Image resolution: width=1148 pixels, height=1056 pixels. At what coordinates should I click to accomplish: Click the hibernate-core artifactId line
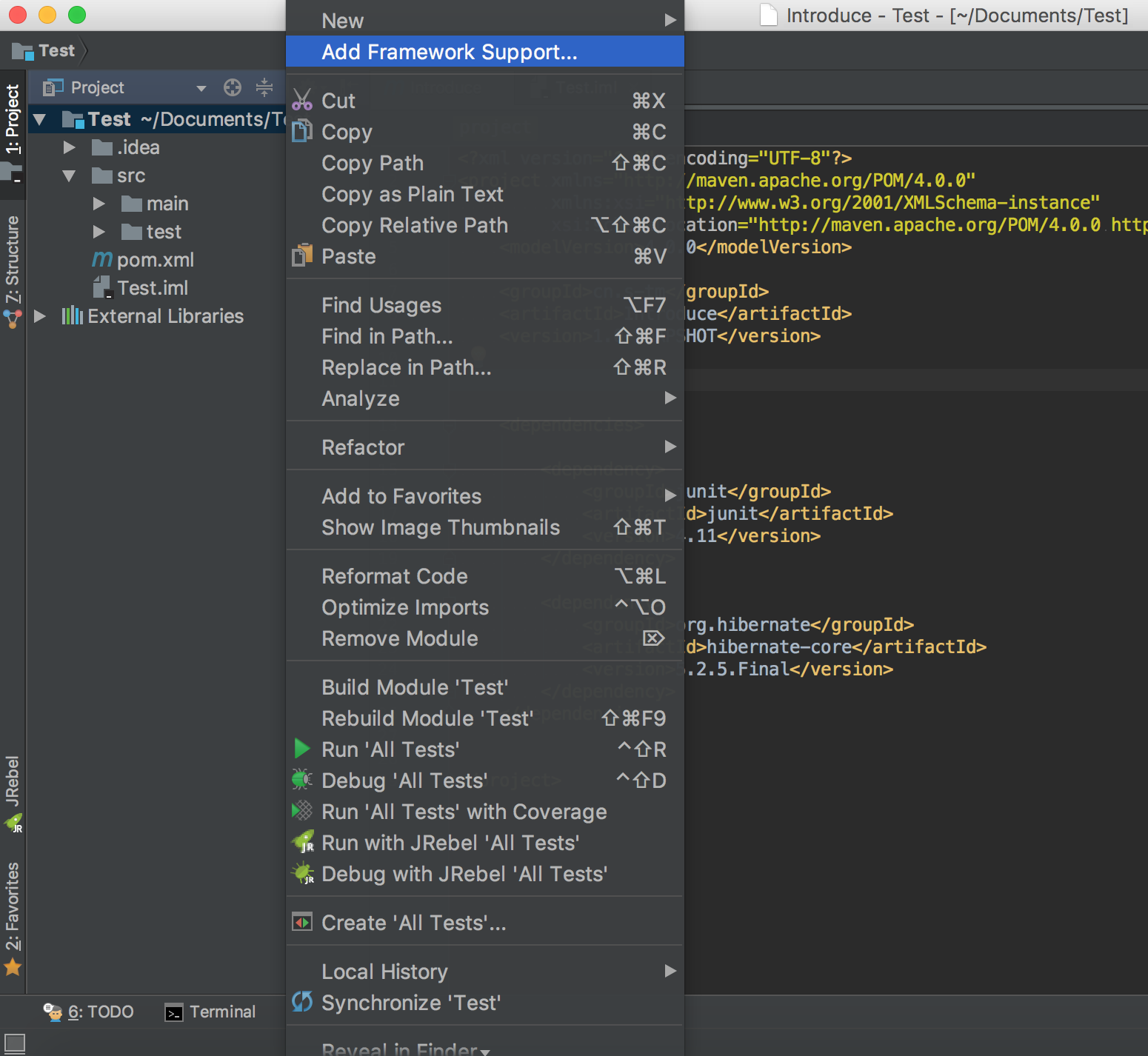[836, 646]
